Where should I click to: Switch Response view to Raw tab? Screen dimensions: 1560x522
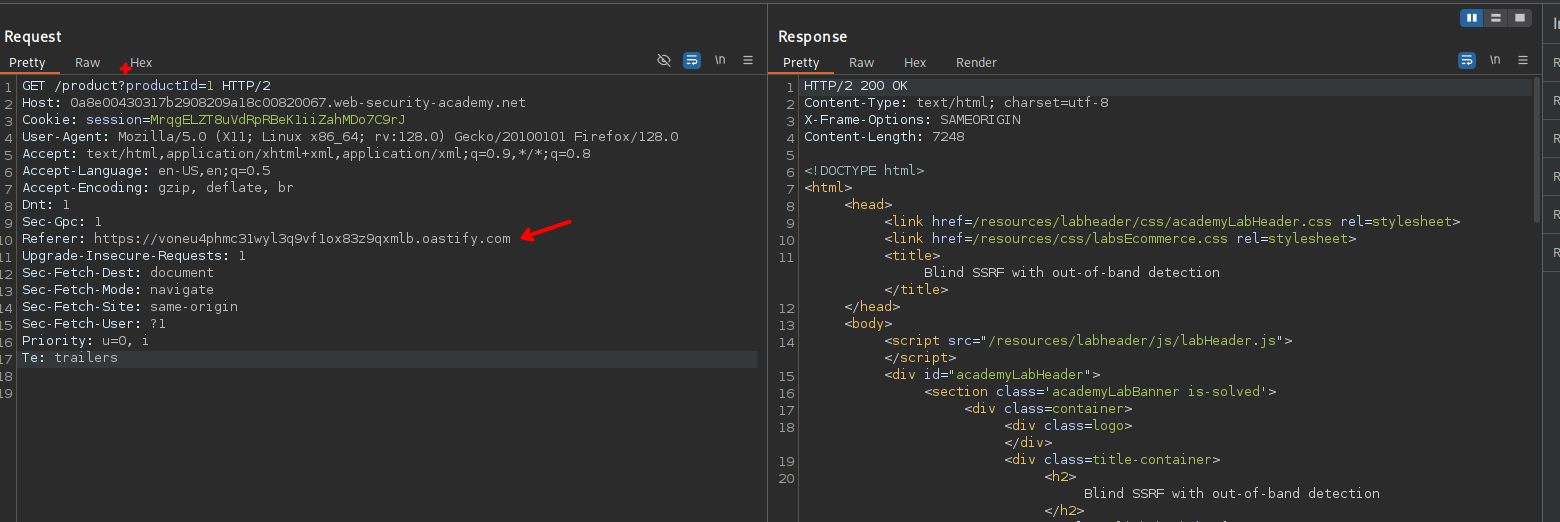click(x=861, y=63)
